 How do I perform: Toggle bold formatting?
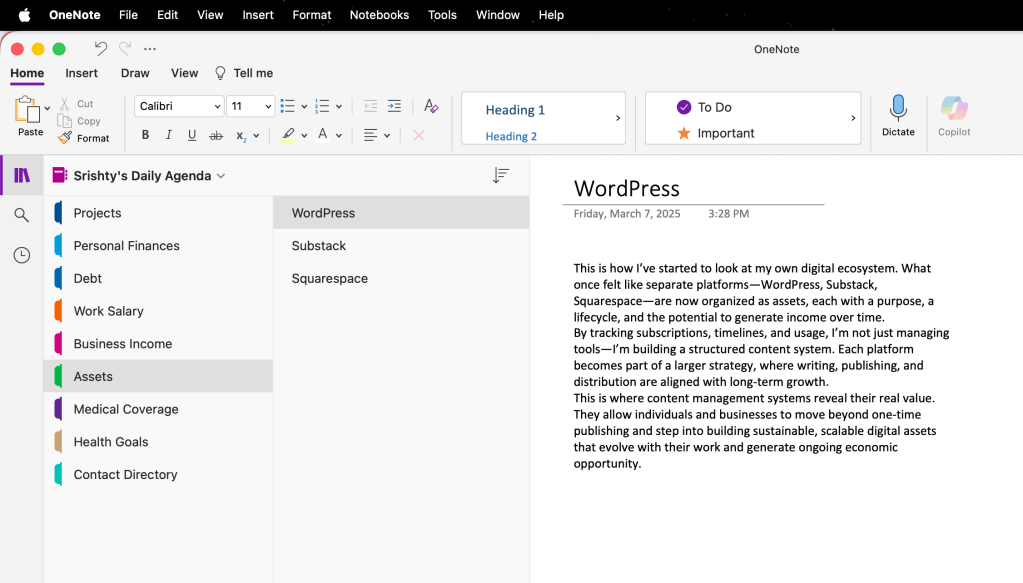tap(145, 135)
